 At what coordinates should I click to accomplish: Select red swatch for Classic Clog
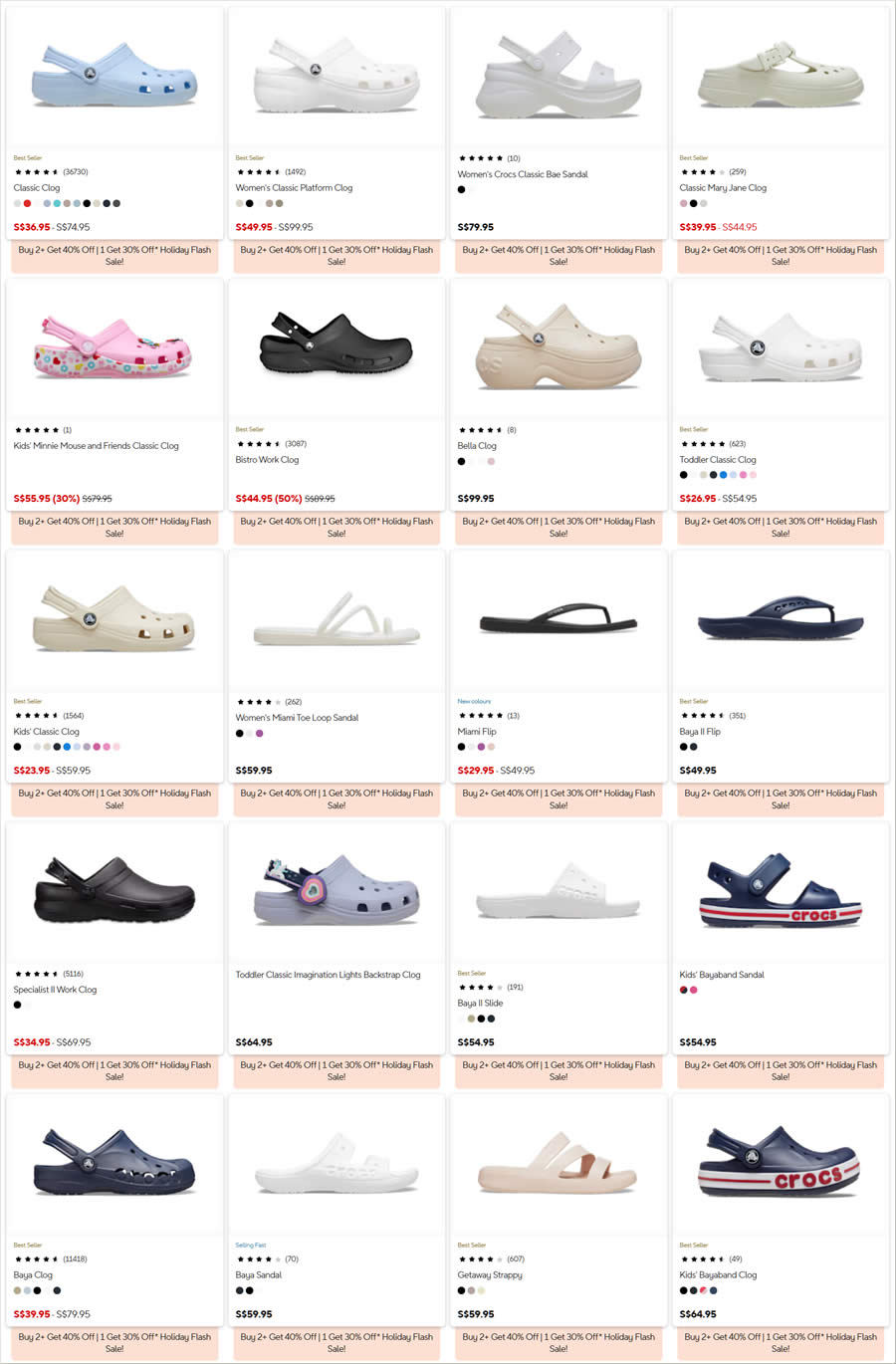pos(27,203)
